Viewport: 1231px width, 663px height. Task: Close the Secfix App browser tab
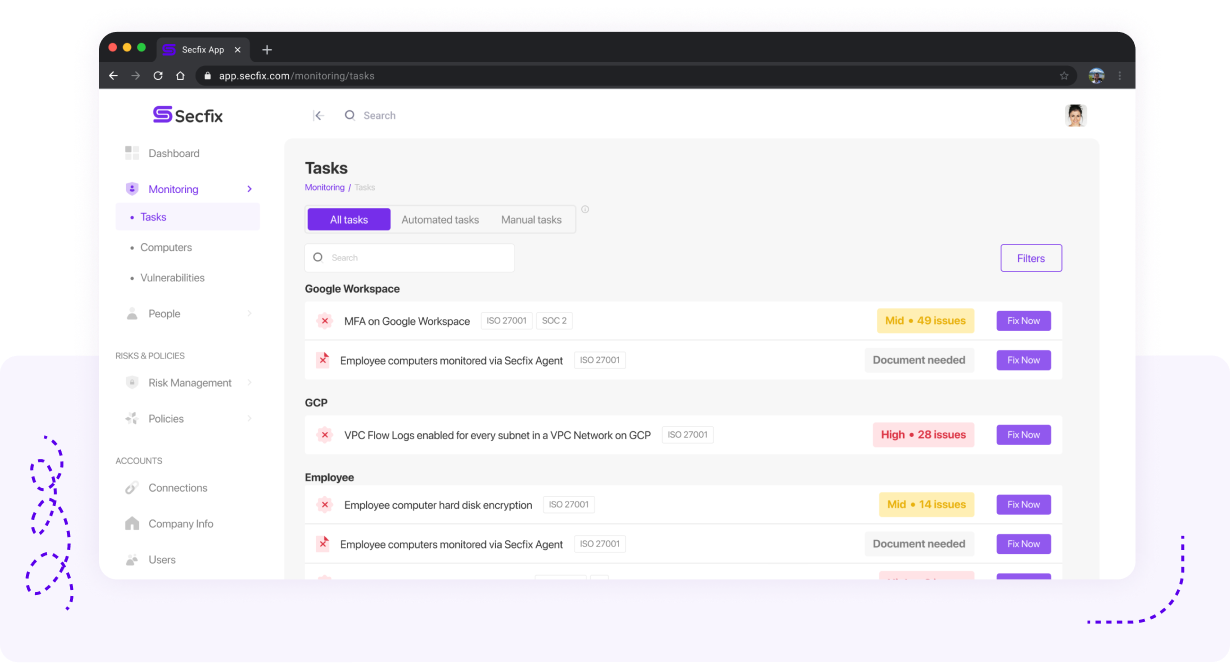[237, 50]
